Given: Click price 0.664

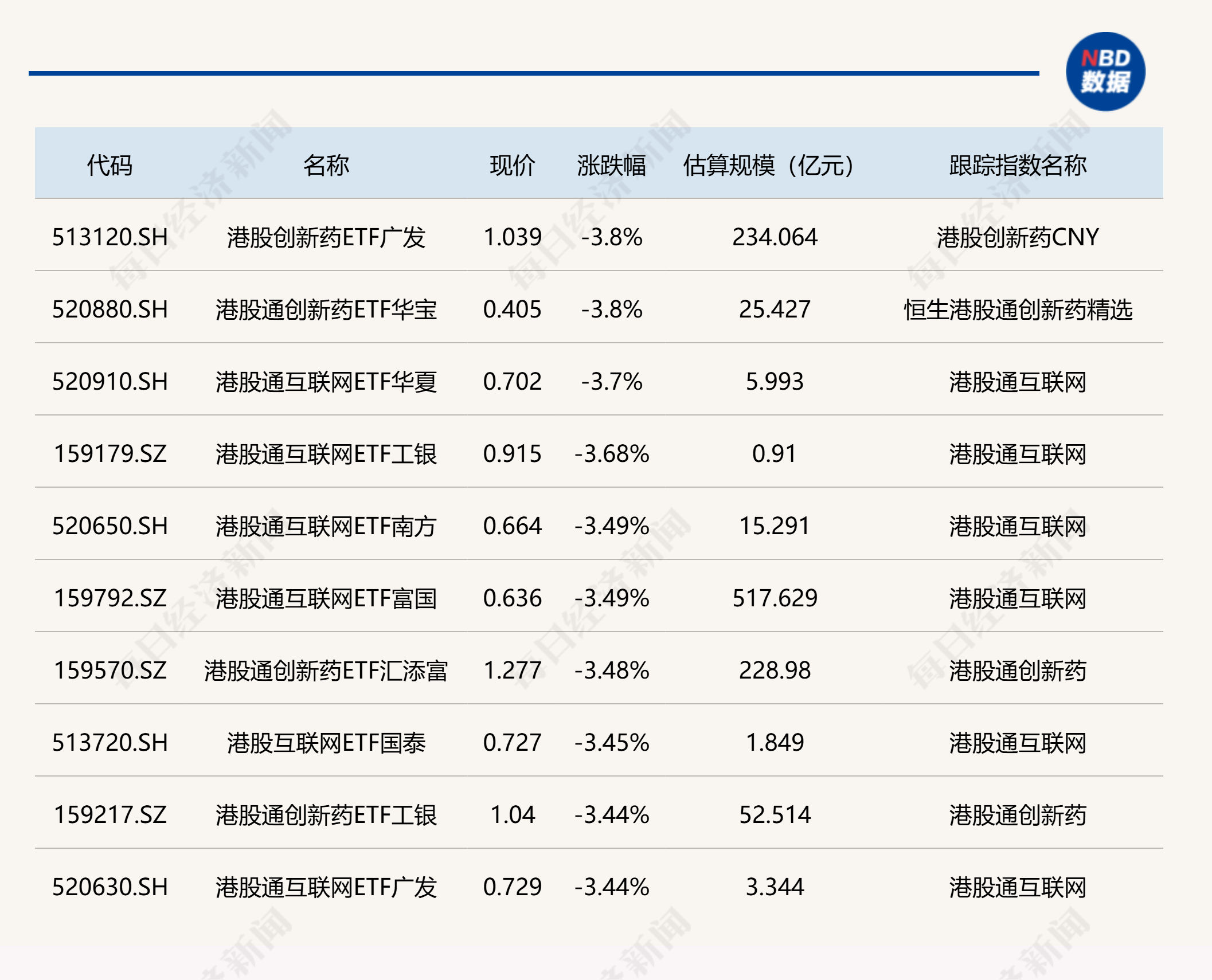Looking at the screenshot, I should click(x=513, y=526).
